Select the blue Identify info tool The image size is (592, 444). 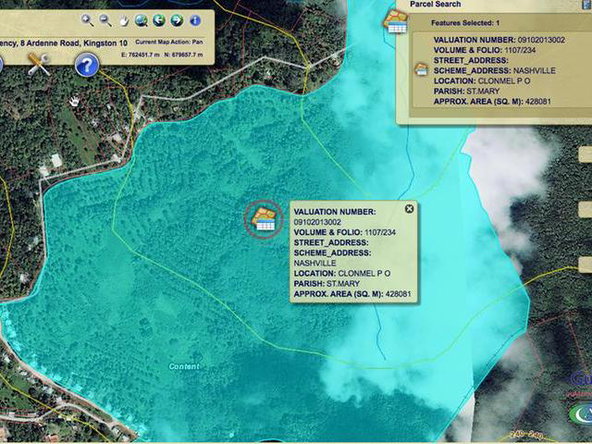click(195, 20)
